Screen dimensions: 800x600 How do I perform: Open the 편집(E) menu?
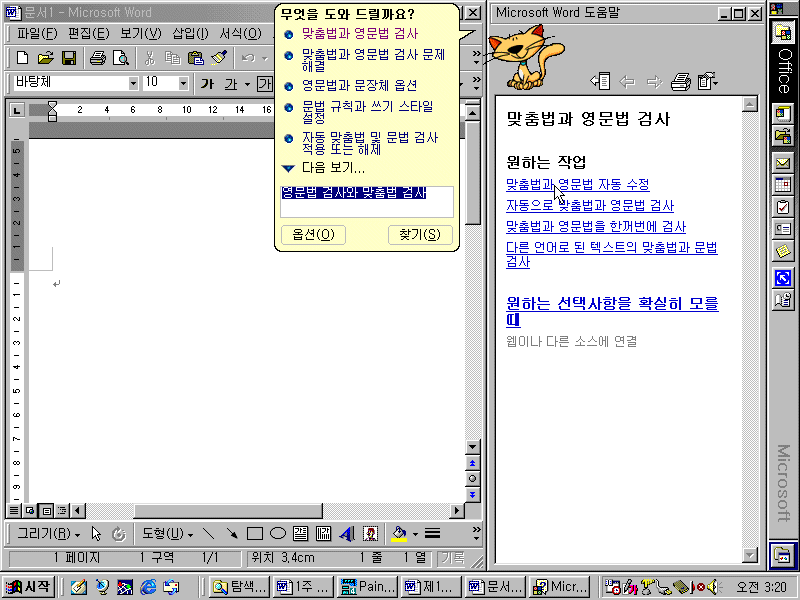click(x=89, y=34)
